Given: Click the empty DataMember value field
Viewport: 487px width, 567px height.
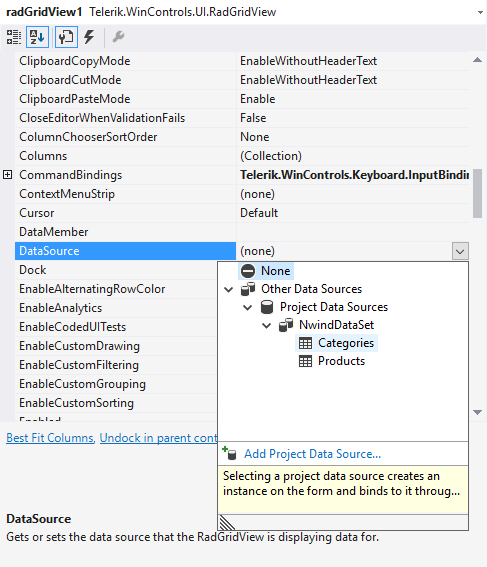Looking at the screenshot, I should point(353,232).
